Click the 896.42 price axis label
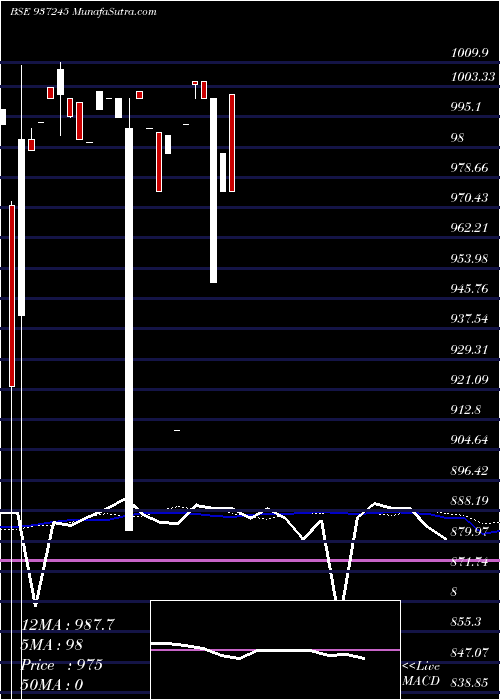Viewport: 500px width, 700px height. pos(470,471)
